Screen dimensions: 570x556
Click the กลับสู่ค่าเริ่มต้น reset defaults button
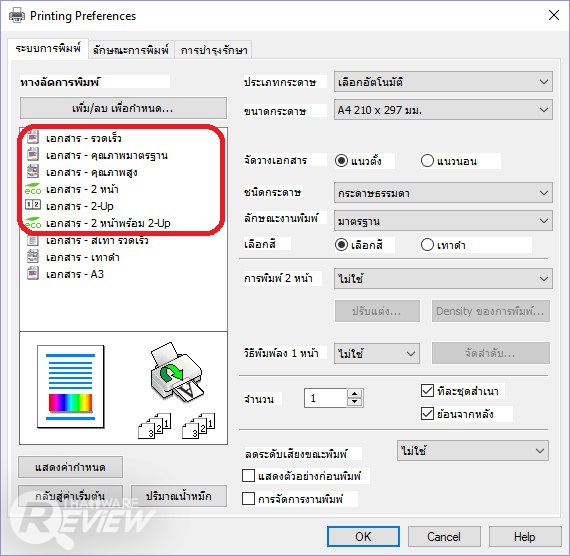pos(71,496)
